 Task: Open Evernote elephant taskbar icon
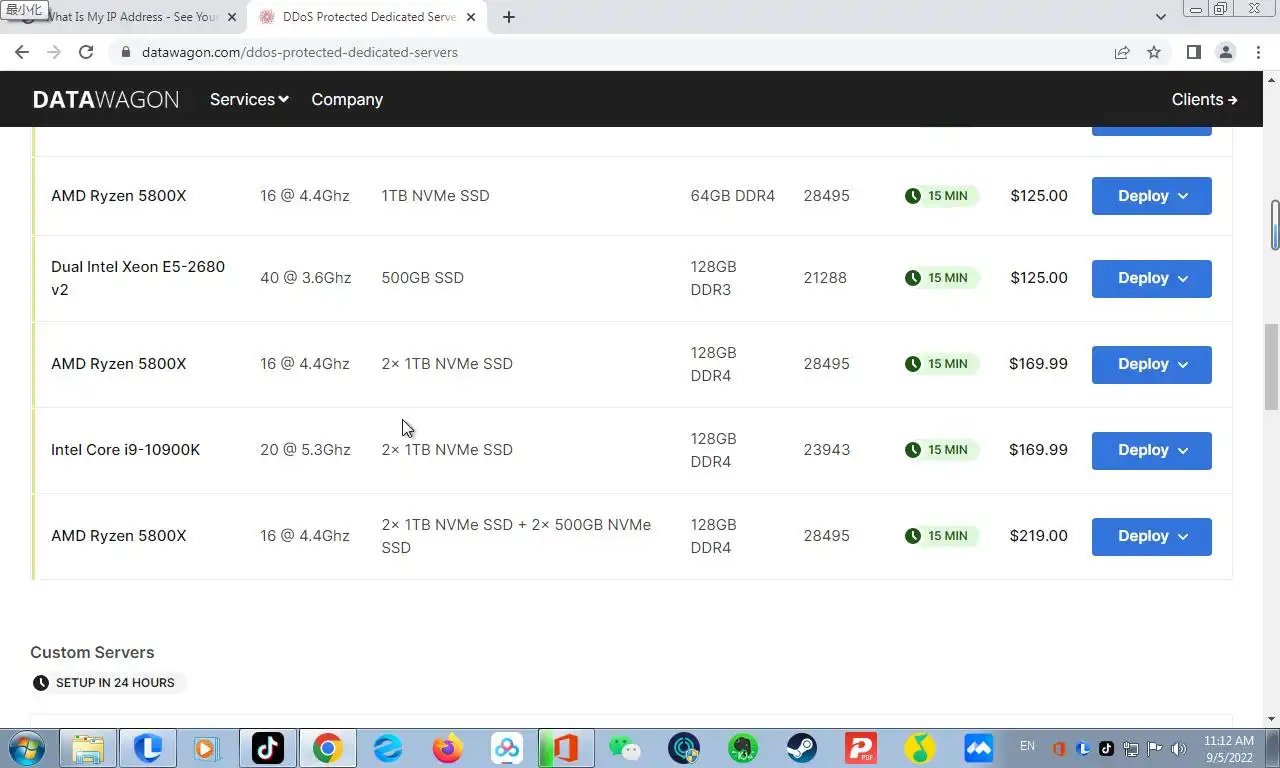coord(742,748)
